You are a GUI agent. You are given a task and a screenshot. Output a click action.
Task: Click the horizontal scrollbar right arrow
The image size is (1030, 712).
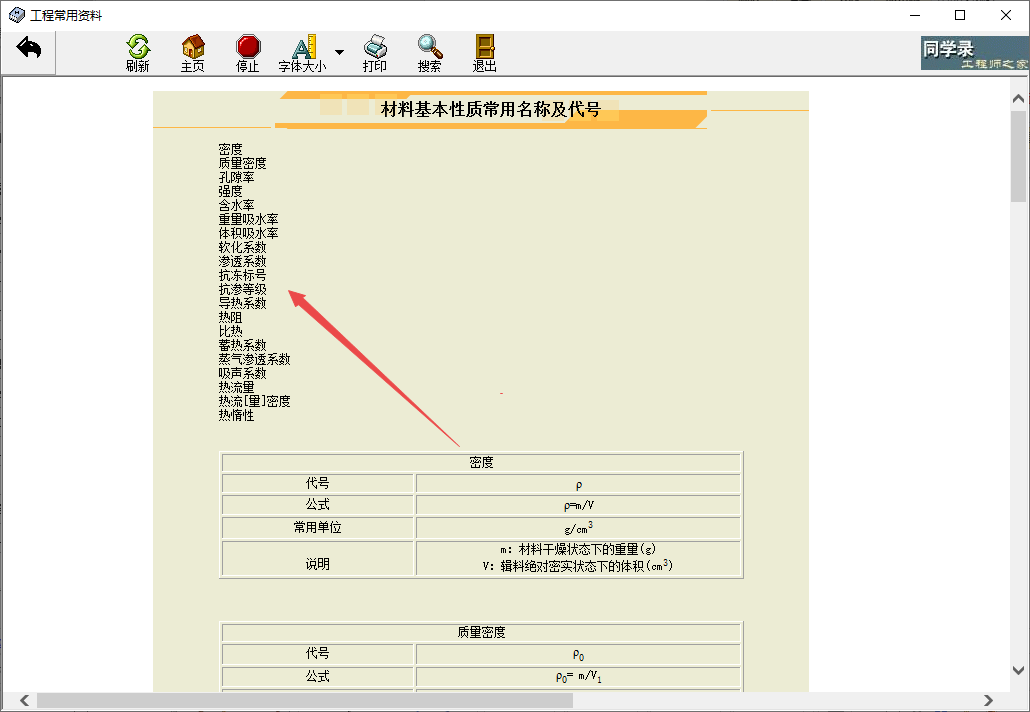point(989,700)
